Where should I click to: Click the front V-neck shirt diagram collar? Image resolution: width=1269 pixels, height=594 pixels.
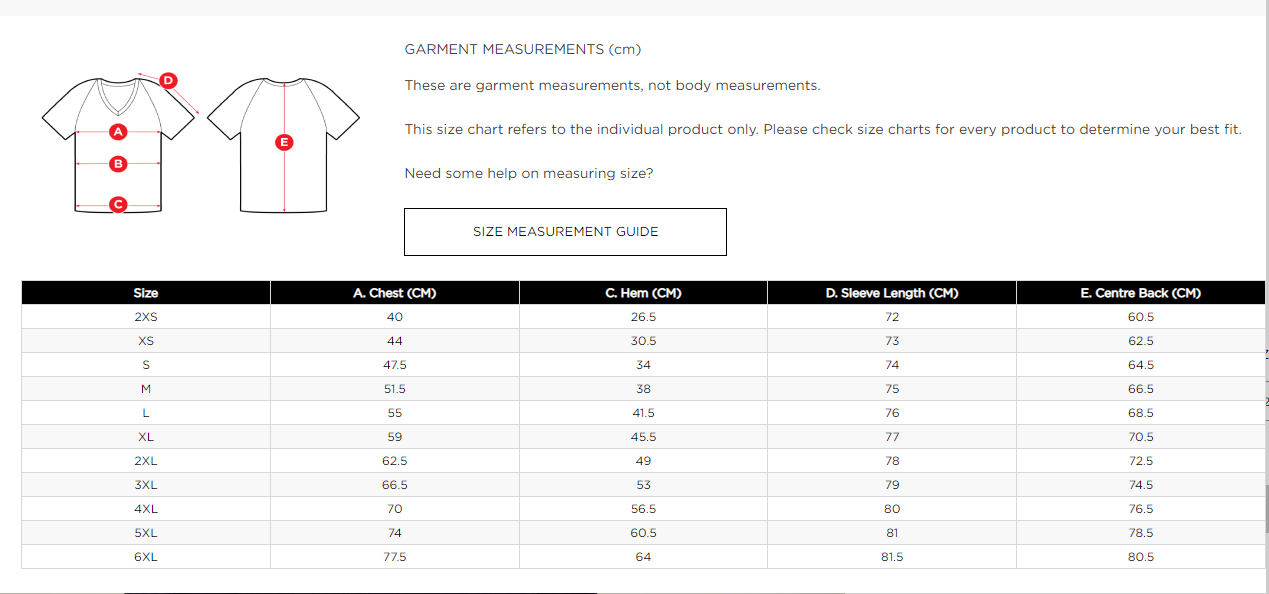[118, 96]
